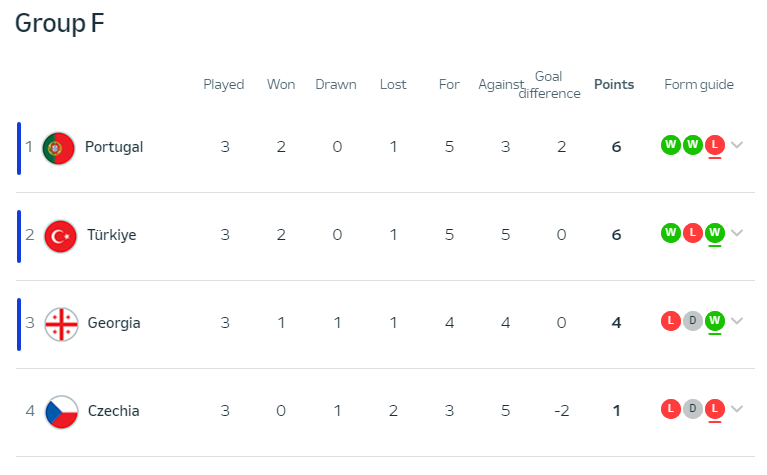767x475 pixels.
Task: Click the Goal difference column header
Action: [x=549, y=85]
